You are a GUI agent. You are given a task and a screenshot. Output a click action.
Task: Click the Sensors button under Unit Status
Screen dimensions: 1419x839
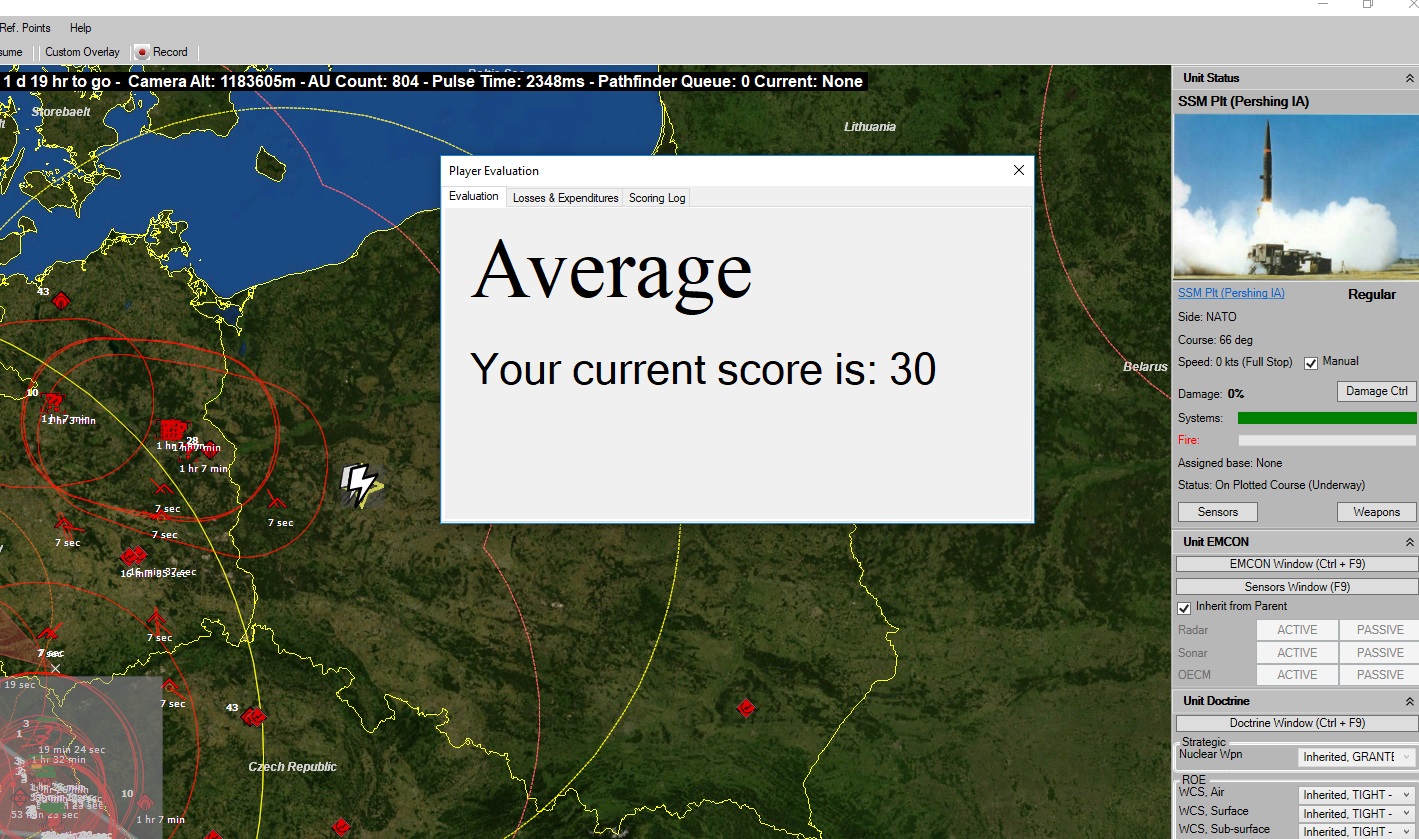tap(1217, 512)
